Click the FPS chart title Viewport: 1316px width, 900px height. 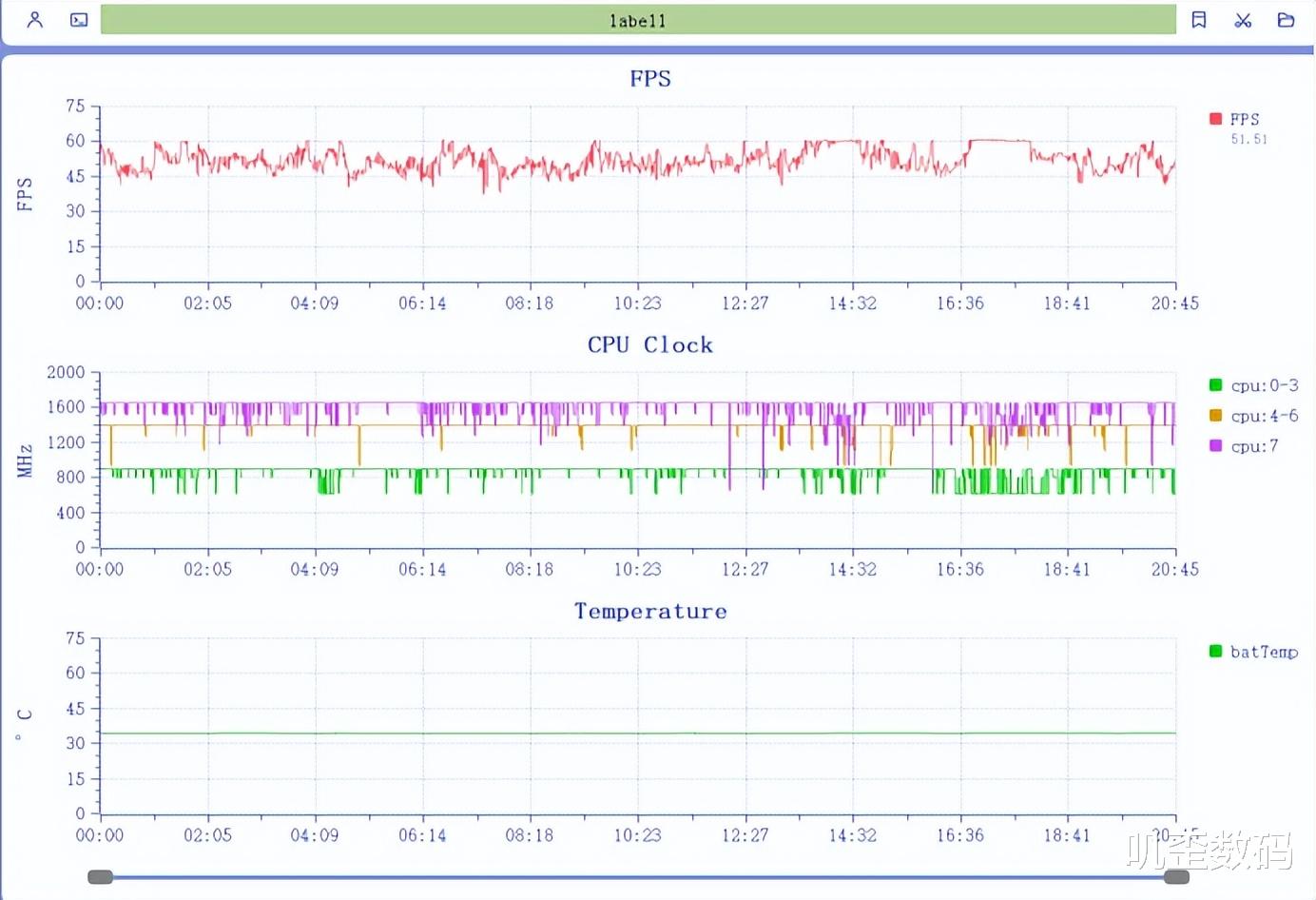click(x=650, y=79)
